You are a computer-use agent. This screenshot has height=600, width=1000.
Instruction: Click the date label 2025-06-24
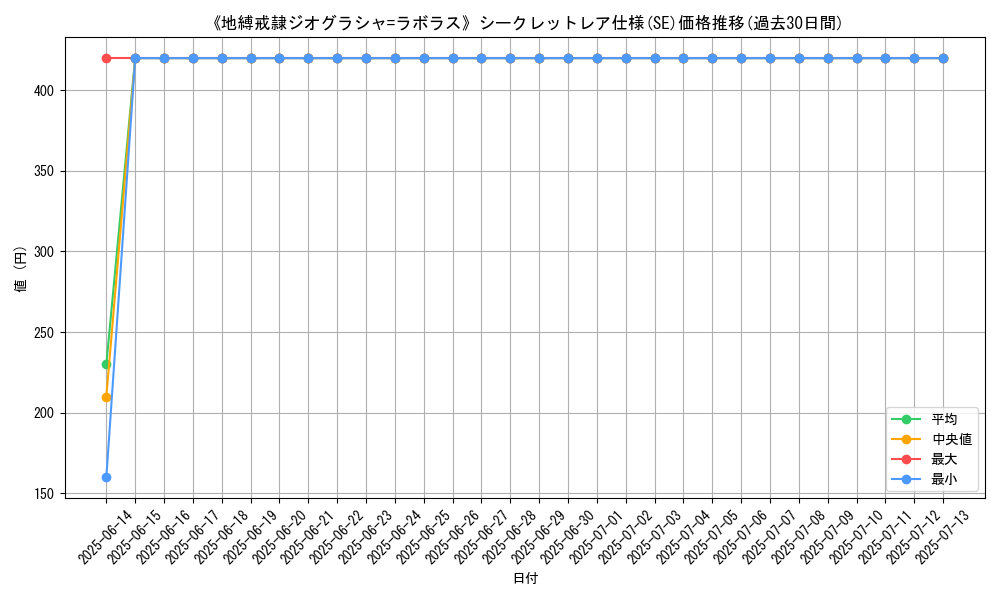pos(394,538)
